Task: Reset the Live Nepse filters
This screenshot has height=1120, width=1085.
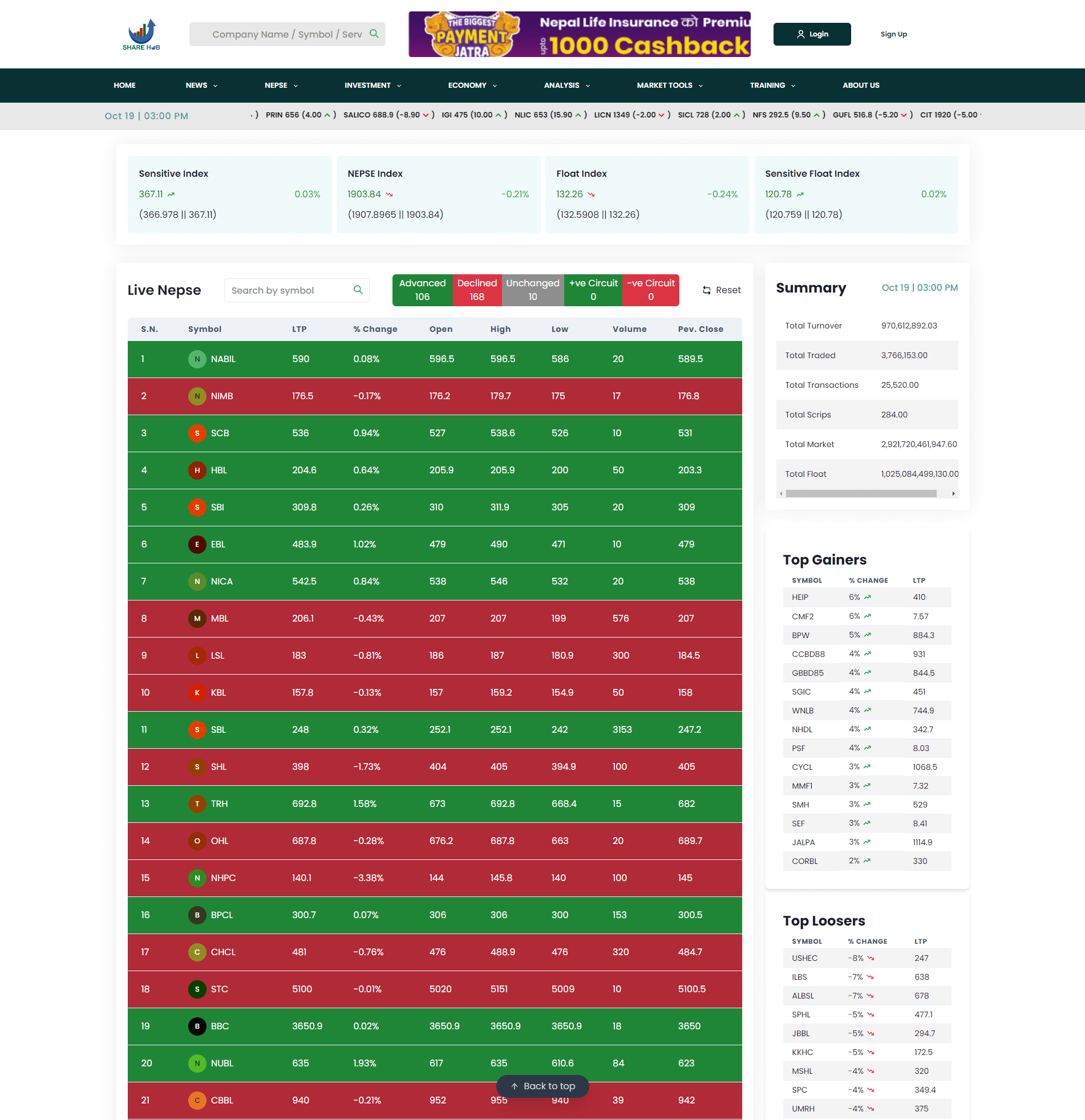Action: pyautogui.click(x=722, y=290)
